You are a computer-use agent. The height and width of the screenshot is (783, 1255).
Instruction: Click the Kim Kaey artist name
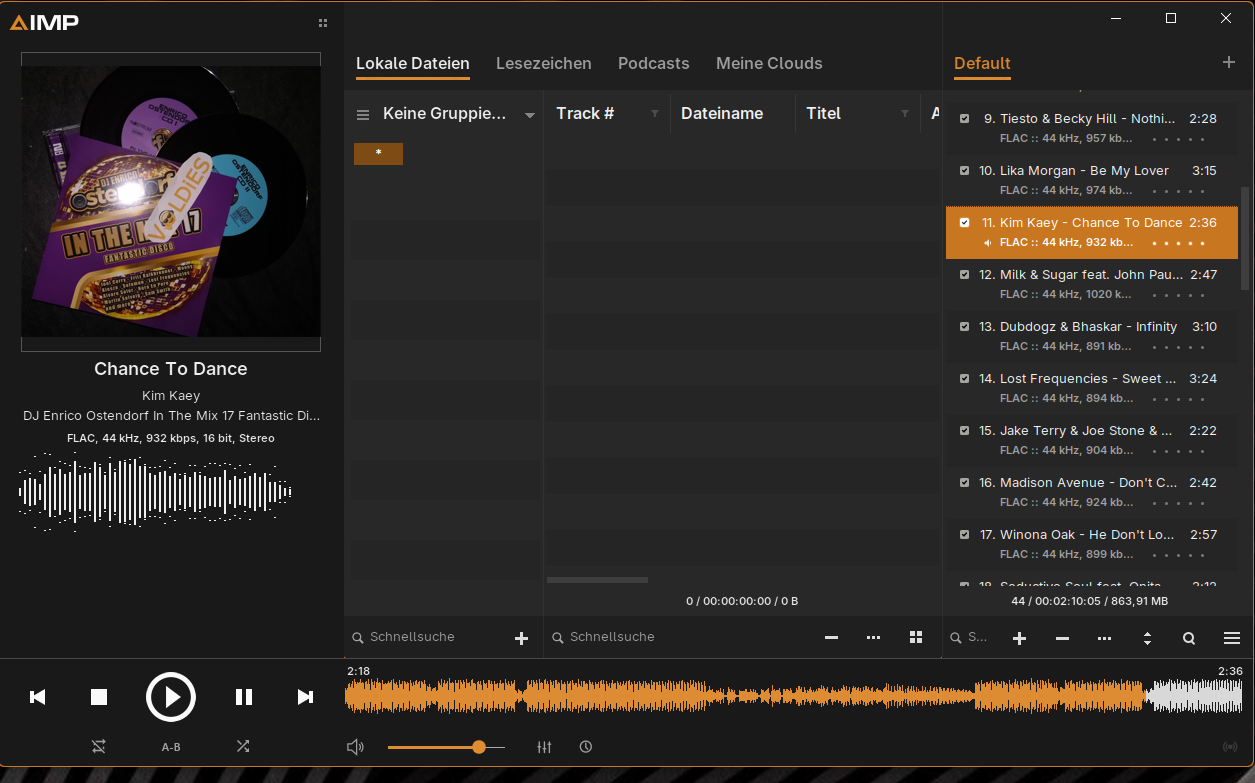tap(171, 395)
